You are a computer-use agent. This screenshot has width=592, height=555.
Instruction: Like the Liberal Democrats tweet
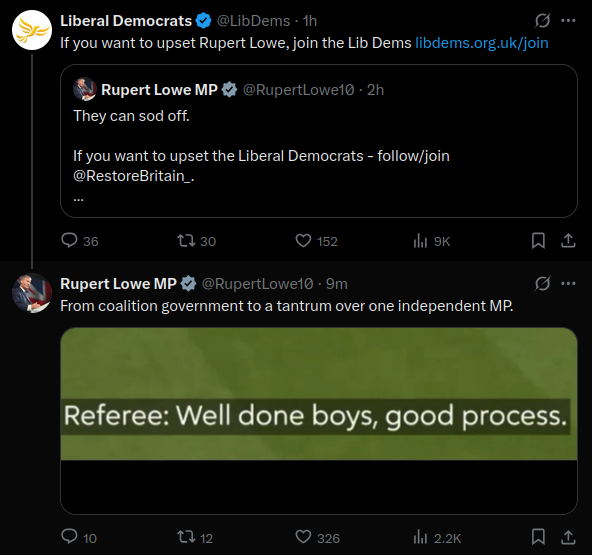coord(316,241)
